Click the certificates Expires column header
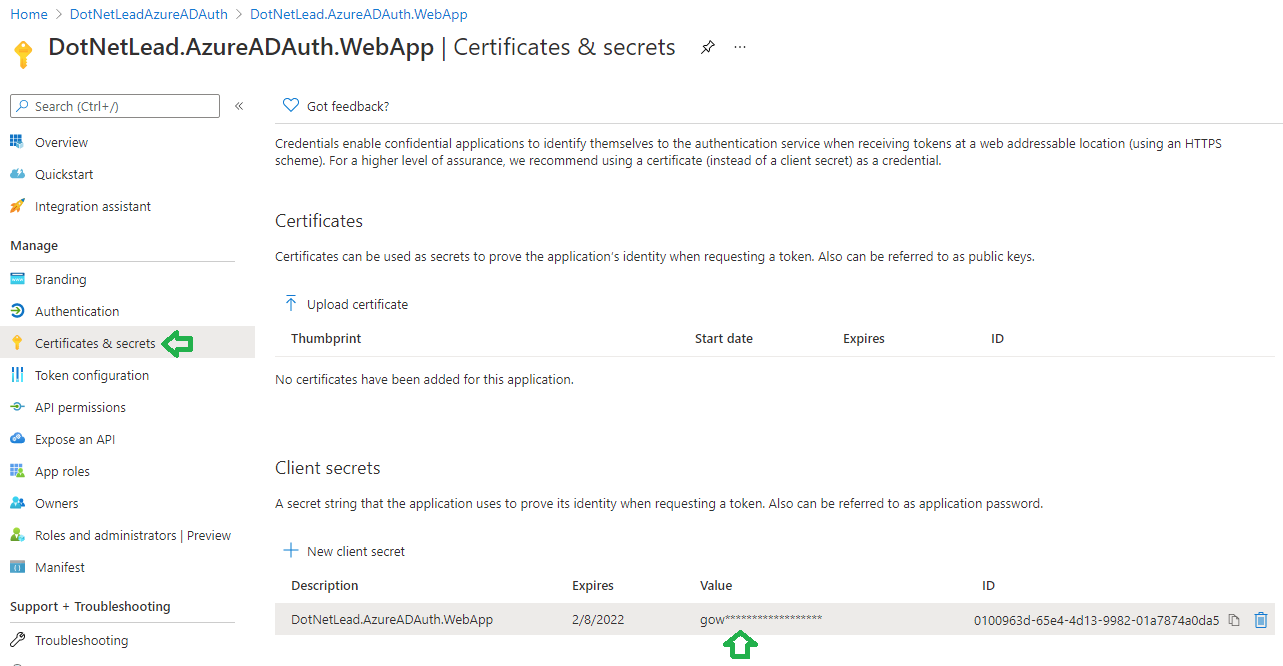Viewport: 1283px width, 666px height. tap(864, 339)
